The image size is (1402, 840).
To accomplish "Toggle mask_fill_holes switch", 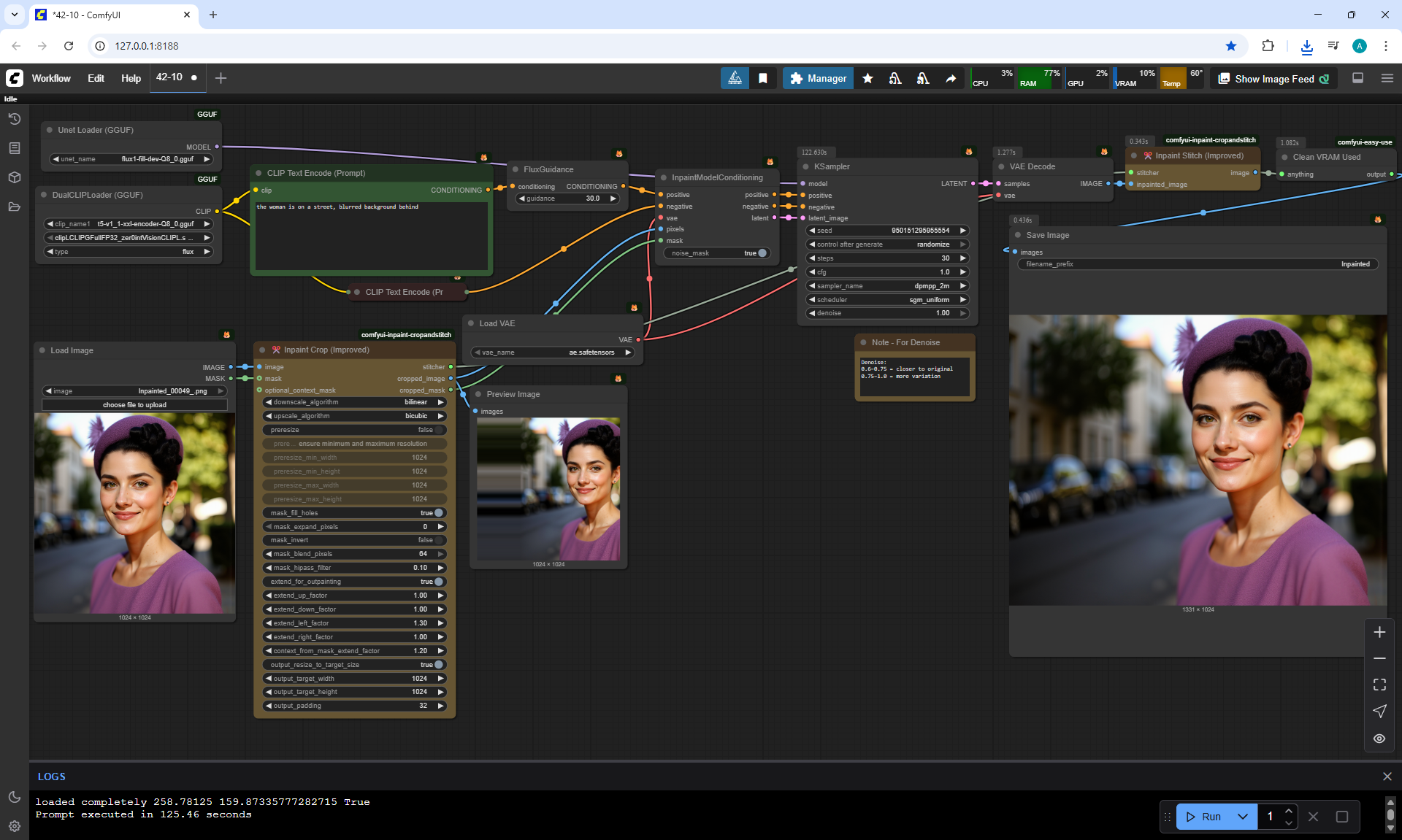I will click(x=438, y=513).
